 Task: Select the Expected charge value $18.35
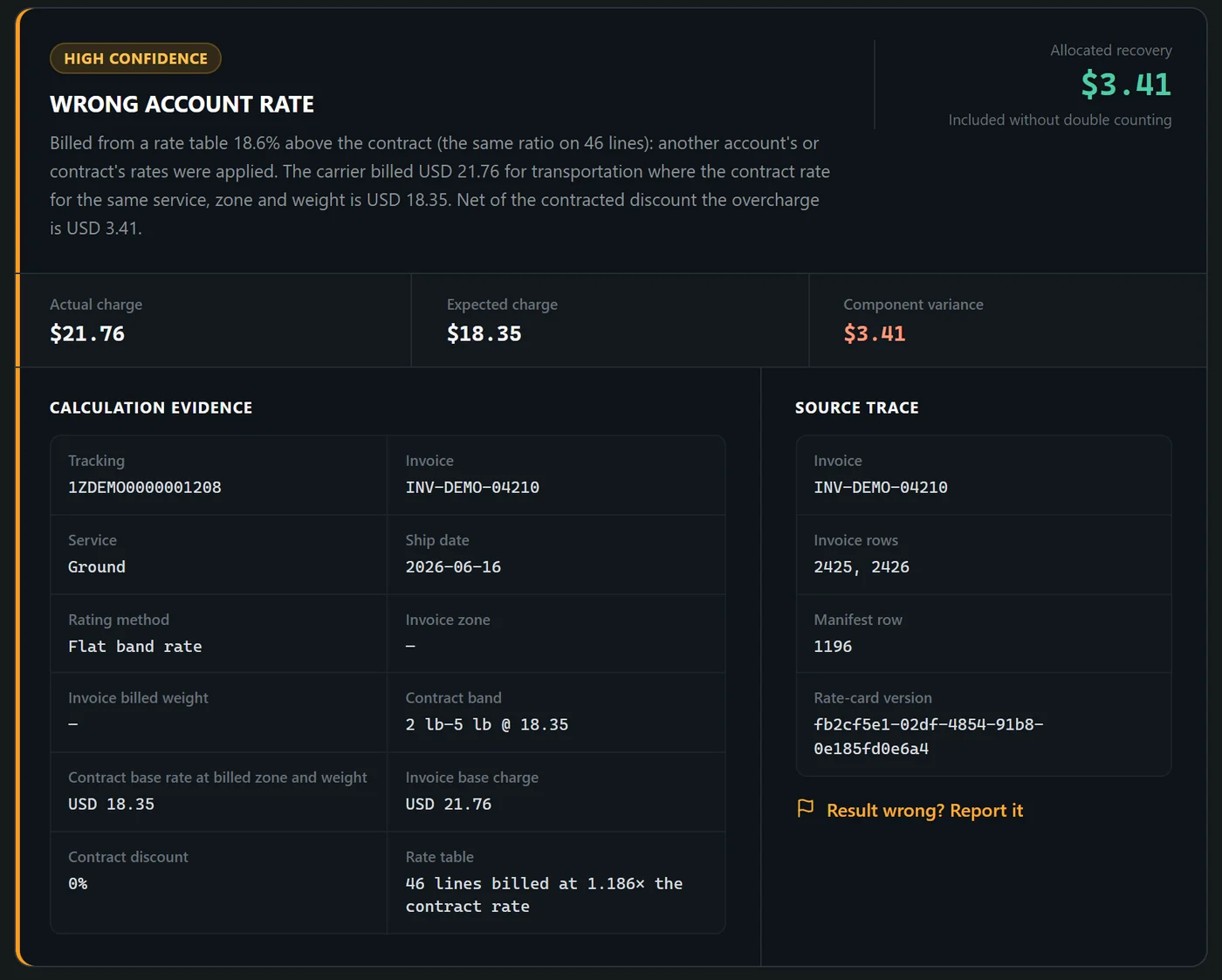pos(484,333)
